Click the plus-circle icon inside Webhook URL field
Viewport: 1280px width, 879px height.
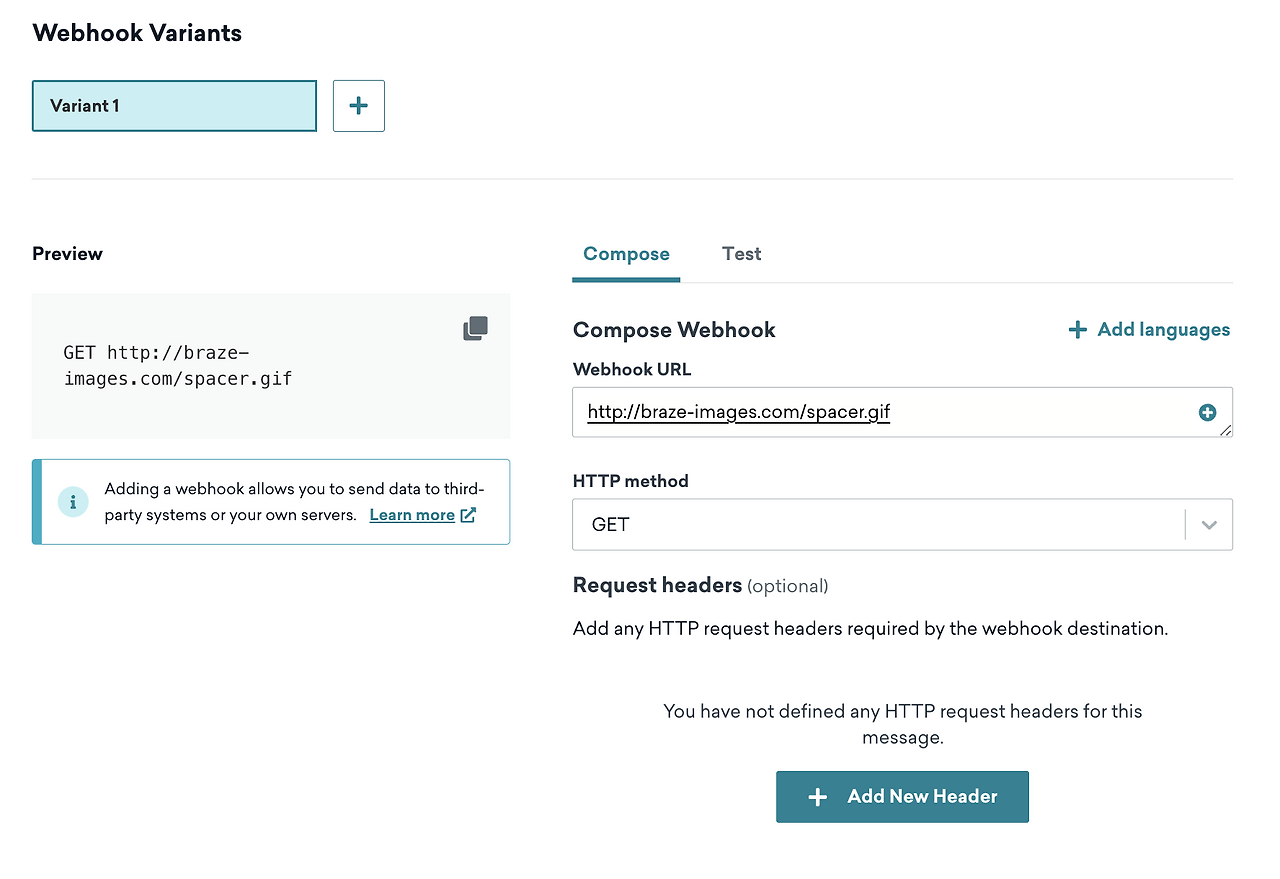point(1207,412)
